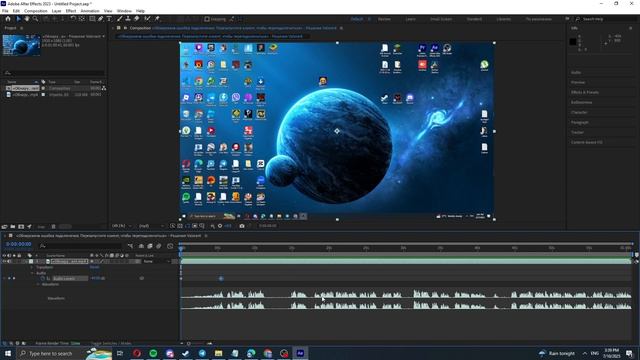Open the Windows Start menu
This screenshot has height=360, width=640.
(8, 353)
